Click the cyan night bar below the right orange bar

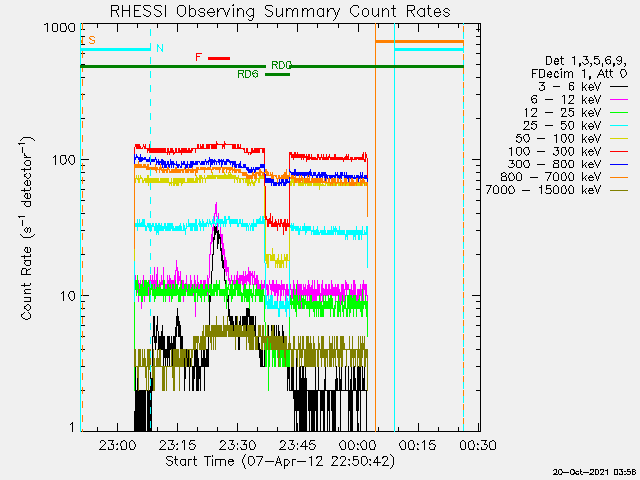(x=429, y=49)
